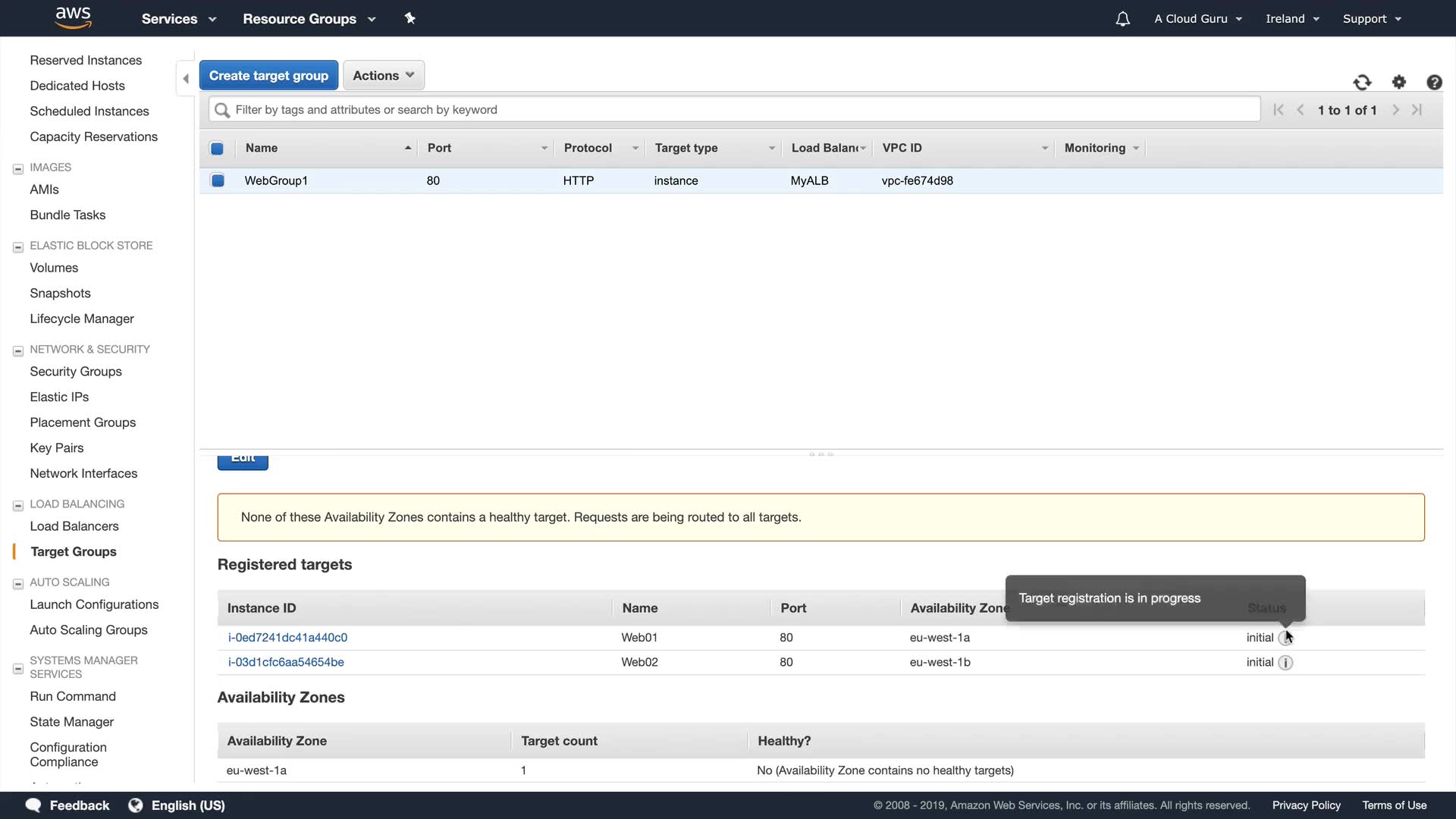Collapse the sidebar with the left arrow
Viewport: 1456px width, 819px height.
click(x=186, y=79)
